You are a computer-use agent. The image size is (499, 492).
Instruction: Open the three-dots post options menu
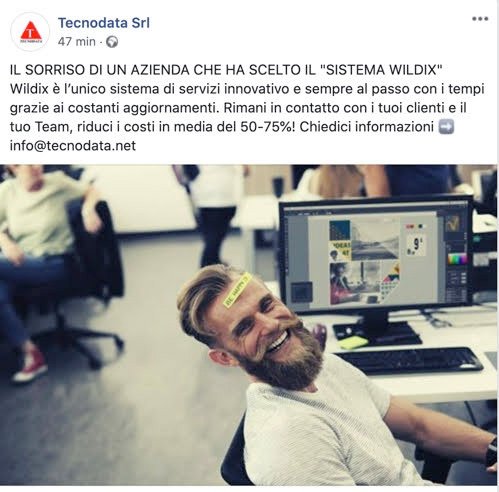point(480,19)
